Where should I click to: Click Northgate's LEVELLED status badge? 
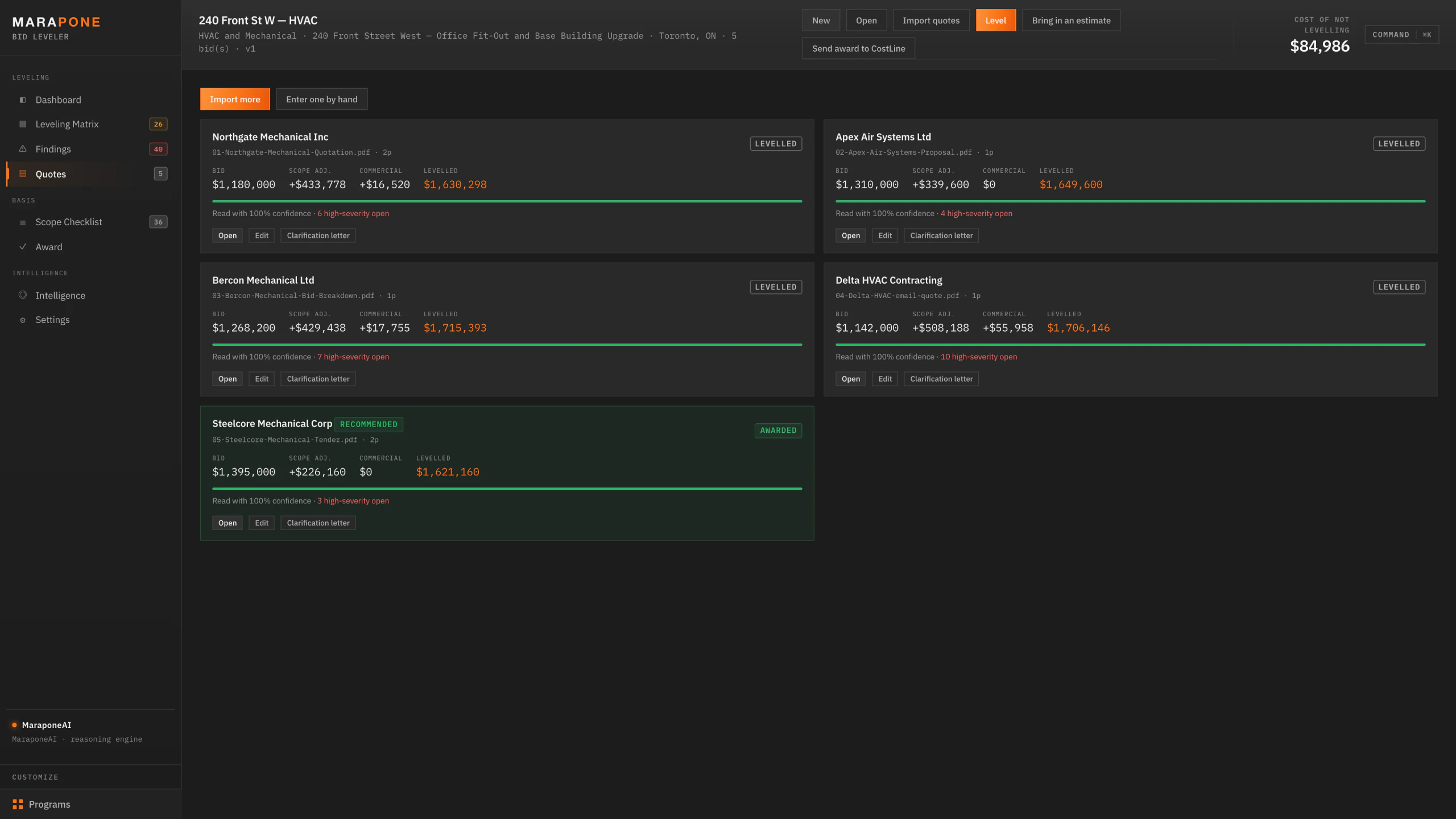pyautogui.click(x=776, y=144)
